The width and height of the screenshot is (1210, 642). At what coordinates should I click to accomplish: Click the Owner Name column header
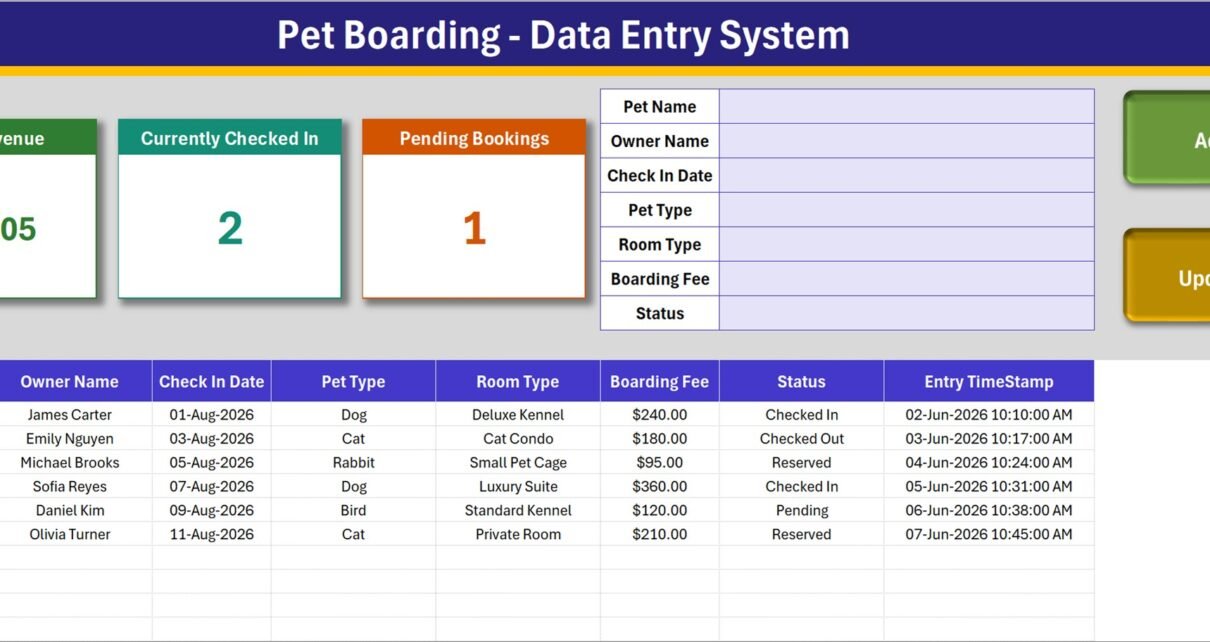point(70,381)
